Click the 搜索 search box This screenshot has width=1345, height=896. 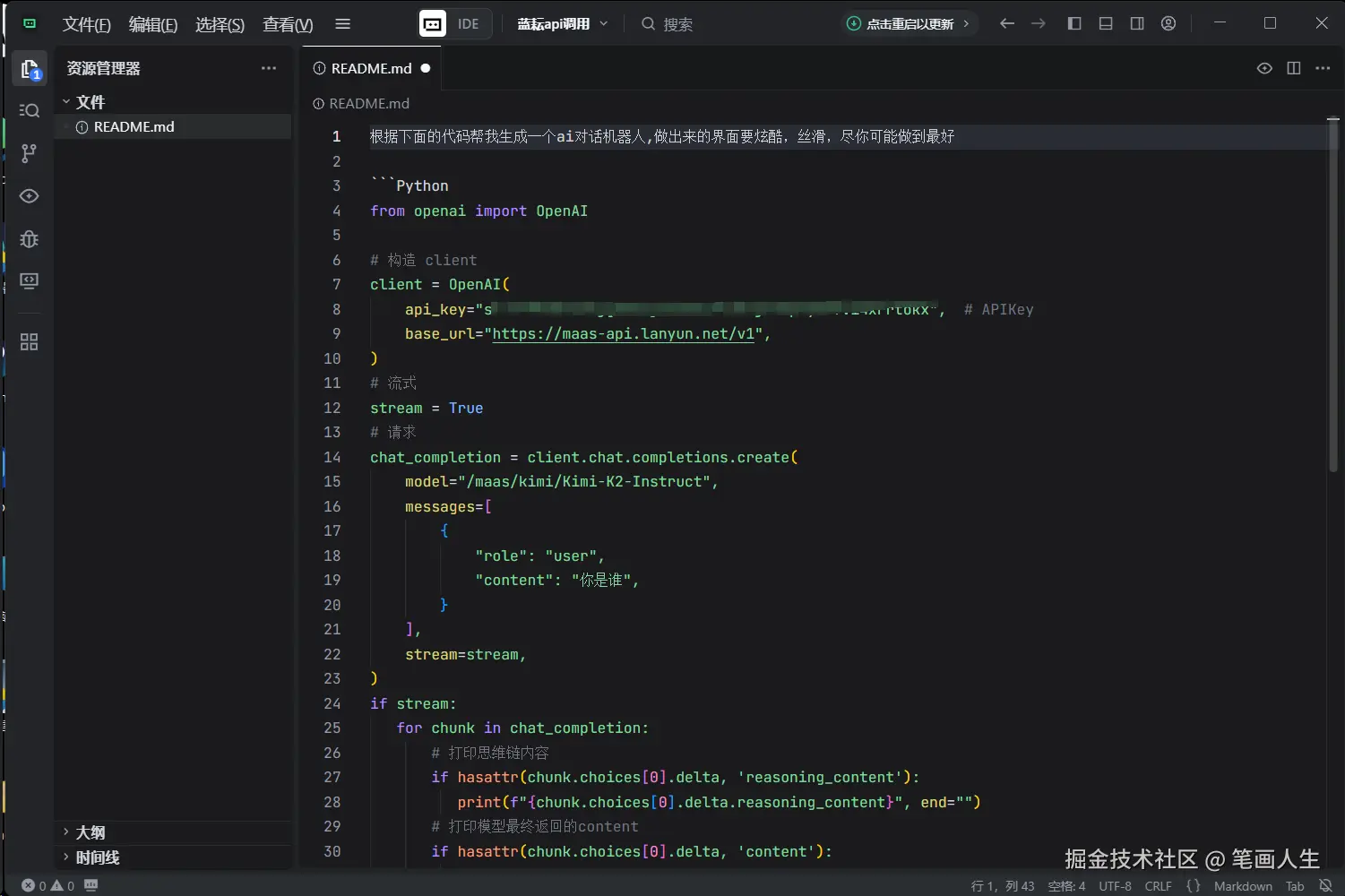pos(677,24)
